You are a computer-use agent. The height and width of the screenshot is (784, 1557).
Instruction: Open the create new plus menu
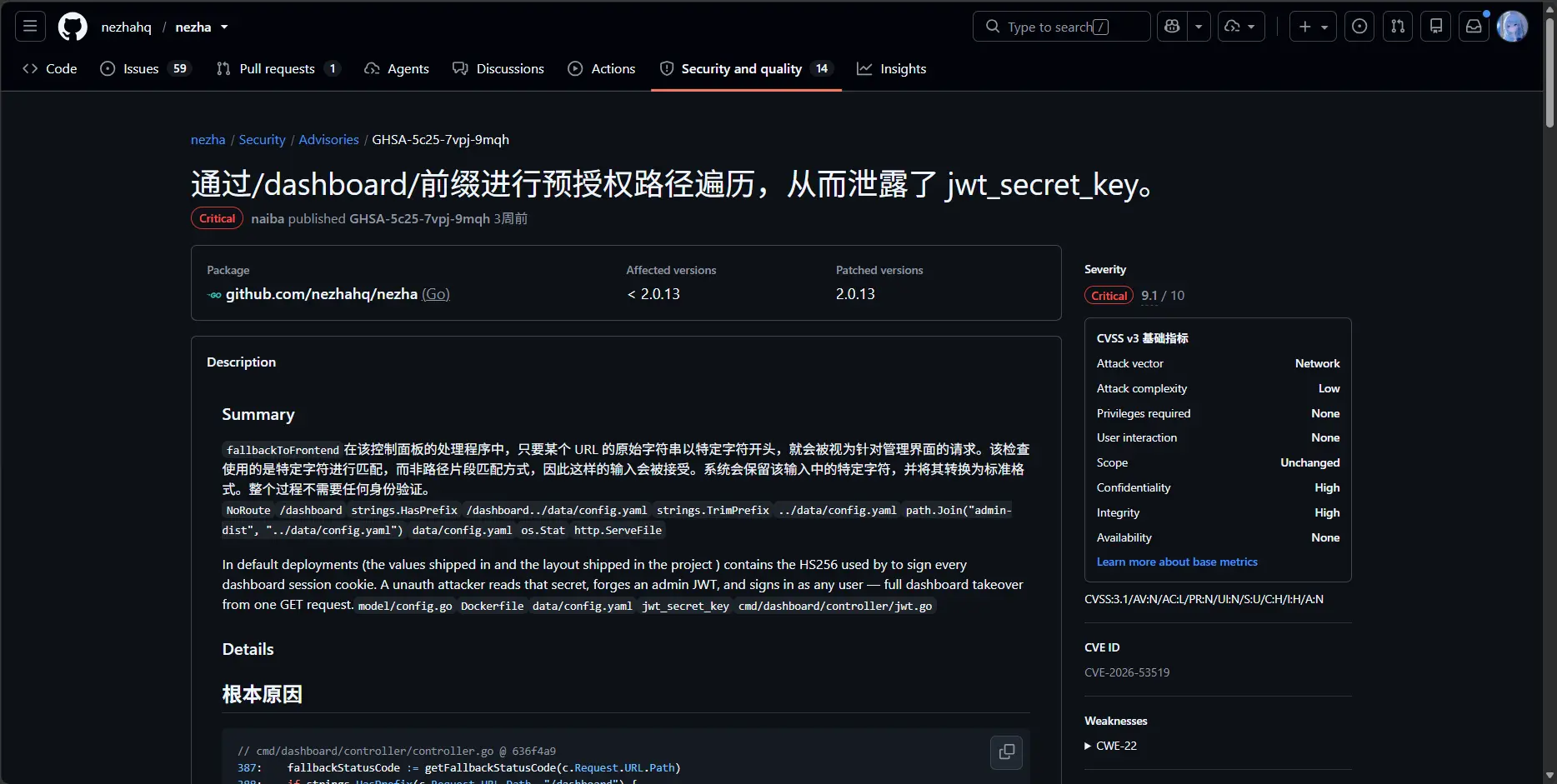(1313, 27)
